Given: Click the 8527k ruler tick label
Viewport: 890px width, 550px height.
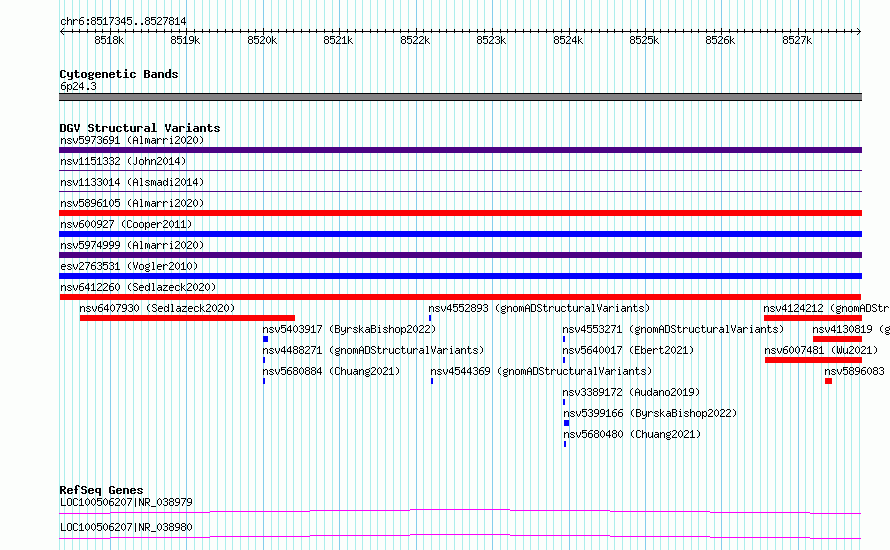Looking at the screenshot, I should point(797,40).
